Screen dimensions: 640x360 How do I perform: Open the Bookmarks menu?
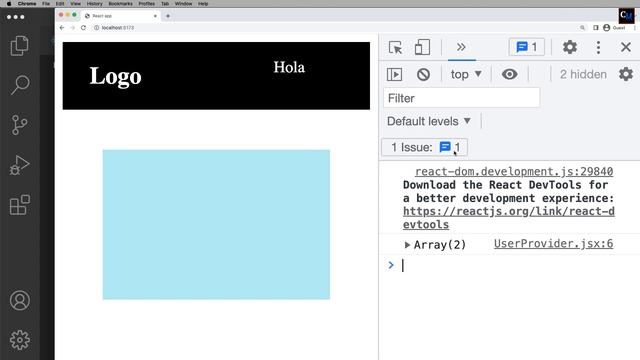click(120, 4)
